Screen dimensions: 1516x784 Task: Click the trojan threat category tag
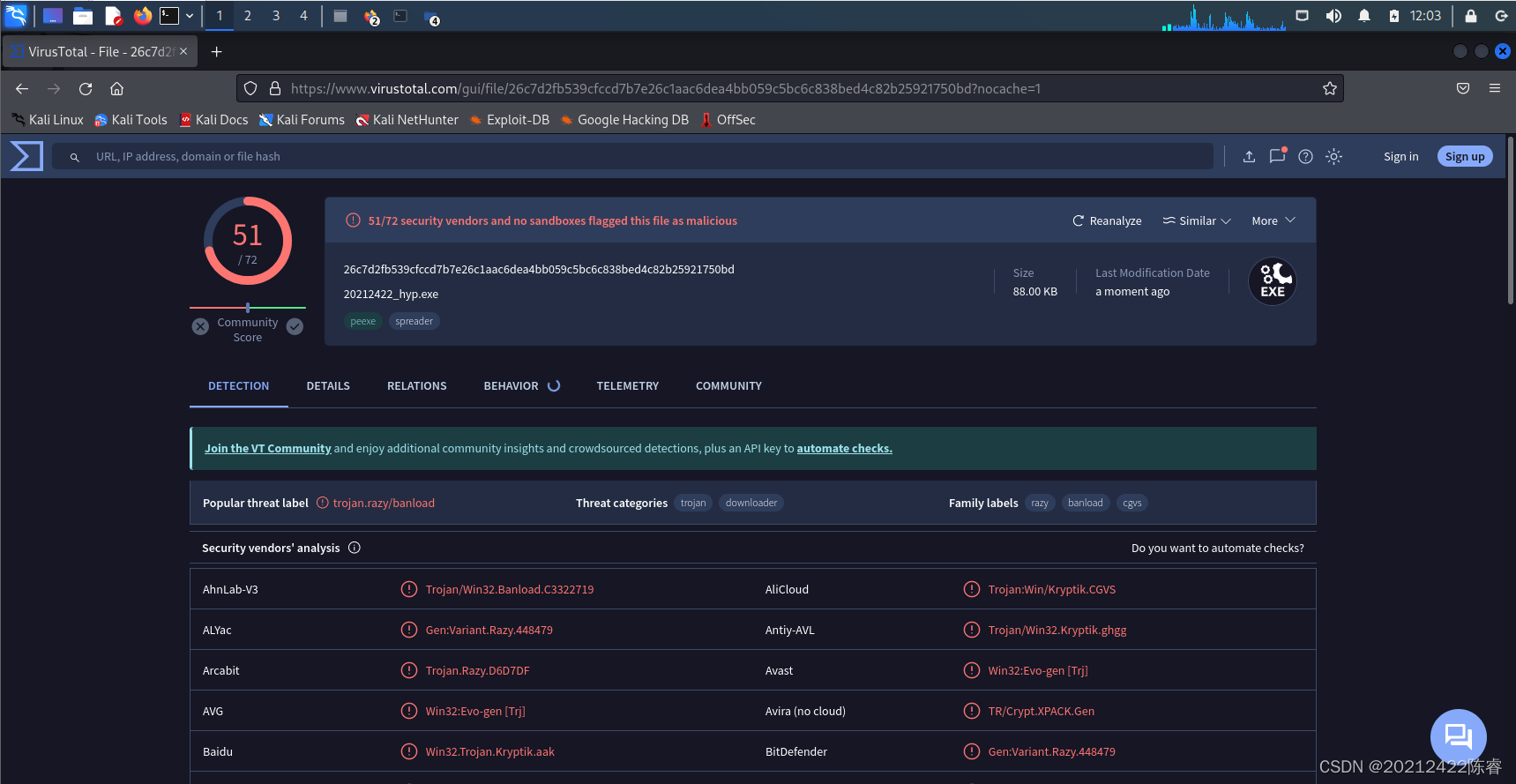pyautogui.click(x=693, y=503)
